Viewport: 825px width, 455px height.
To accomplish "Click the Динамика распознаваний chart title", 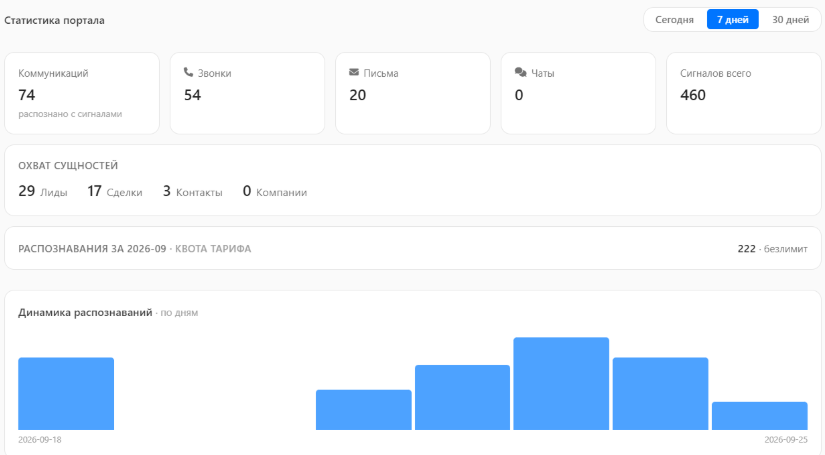I will pyautogui.click(x=85, y=312).
